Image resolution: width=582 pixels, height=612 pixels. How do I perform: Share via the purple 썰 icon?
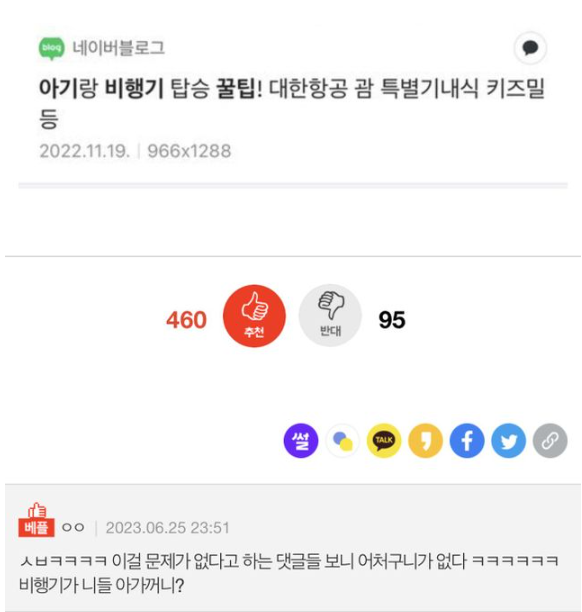[301, 441]
